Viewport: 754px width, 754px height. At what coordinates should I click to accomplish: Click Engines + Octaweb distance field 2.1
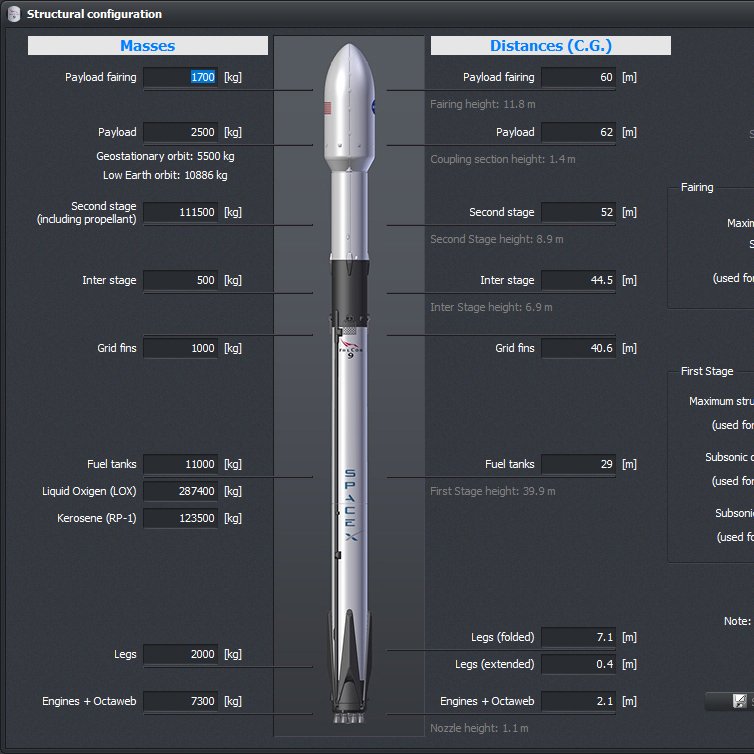(578, 701)
